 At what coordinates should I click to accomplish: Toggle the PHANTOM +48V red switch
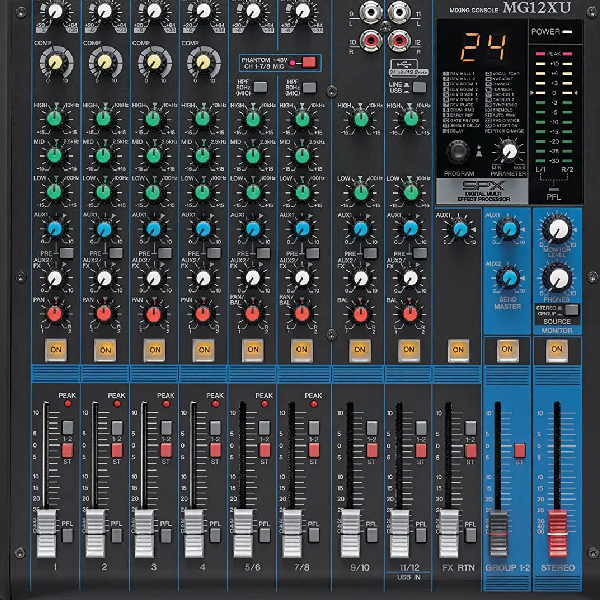coord(309,62)
